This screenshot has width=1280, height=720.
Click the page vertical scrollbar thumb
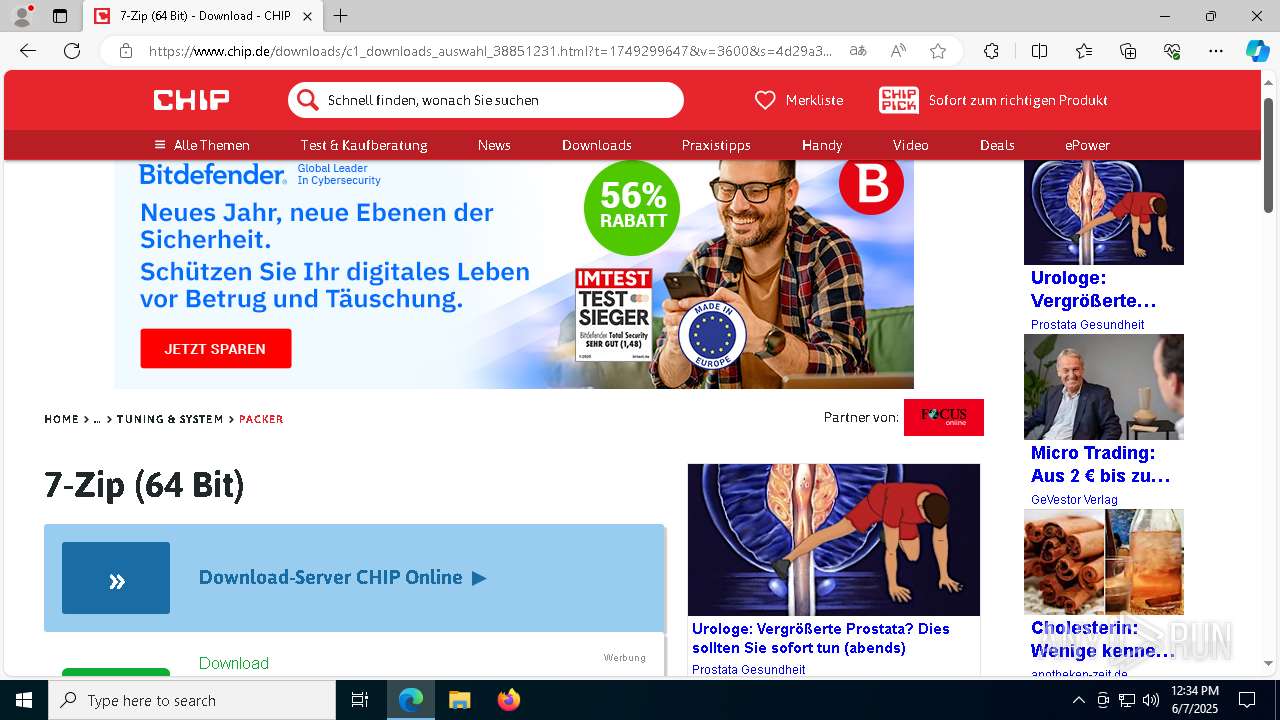[1269, 155]
